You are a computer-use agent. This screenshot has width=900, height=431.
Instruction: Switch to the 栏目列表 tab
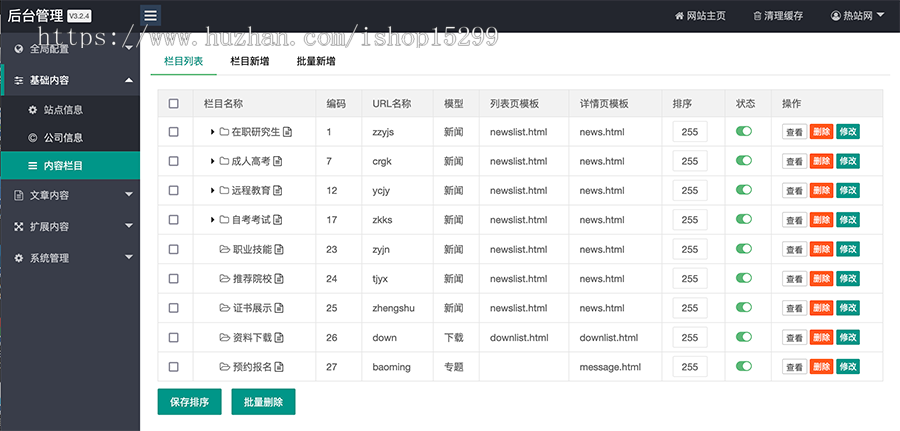(x=184, y=61)
